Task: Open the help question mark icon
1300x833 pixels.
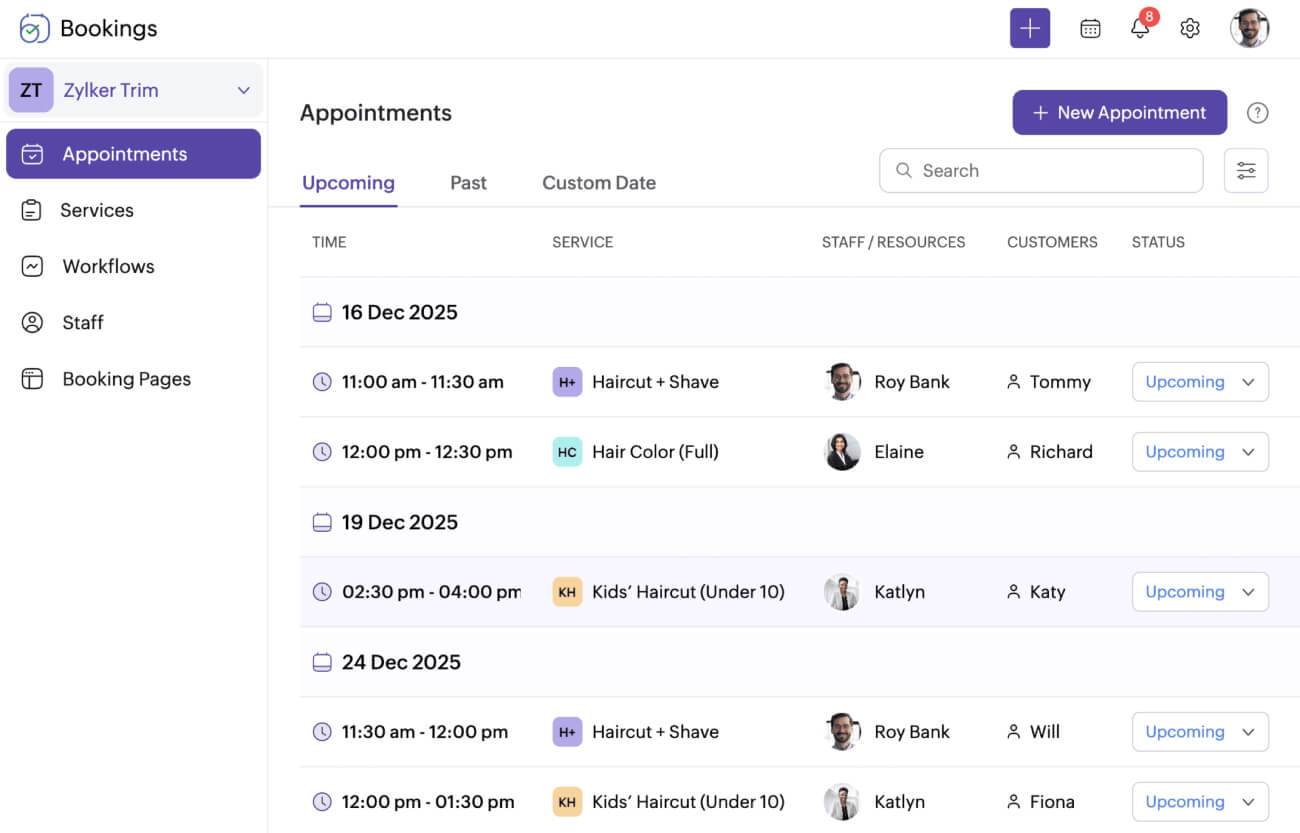Action: 1257,112
